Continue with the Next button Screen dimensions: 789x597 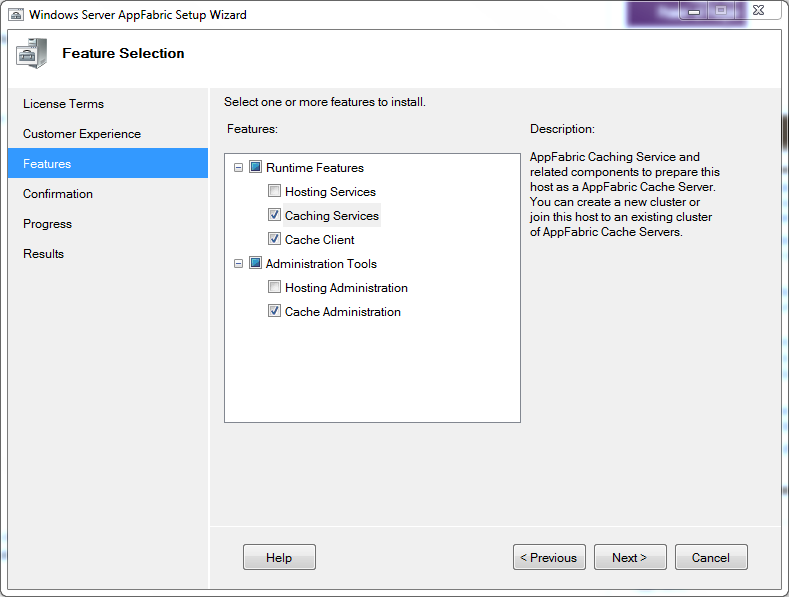(630, 557)
